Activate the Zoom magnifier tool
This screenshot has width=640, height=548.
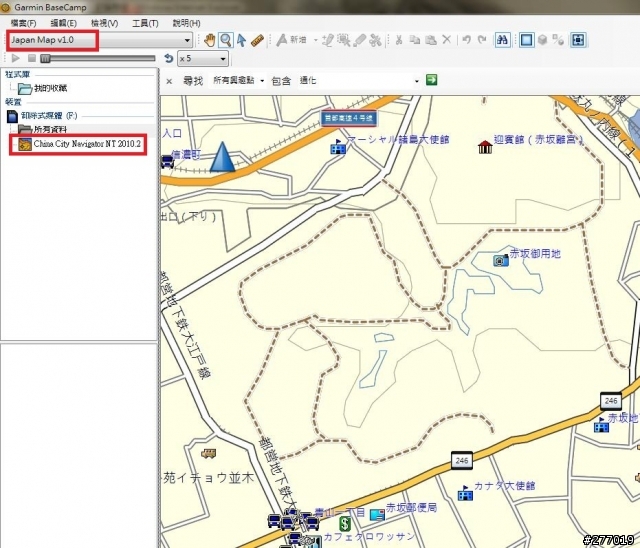(225, 40)
